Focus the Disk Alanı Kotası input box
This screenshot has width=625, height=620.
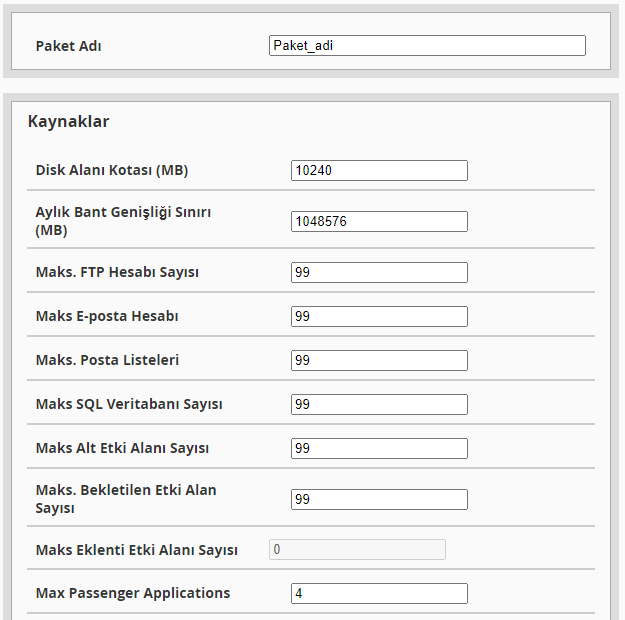coord(379,171)
